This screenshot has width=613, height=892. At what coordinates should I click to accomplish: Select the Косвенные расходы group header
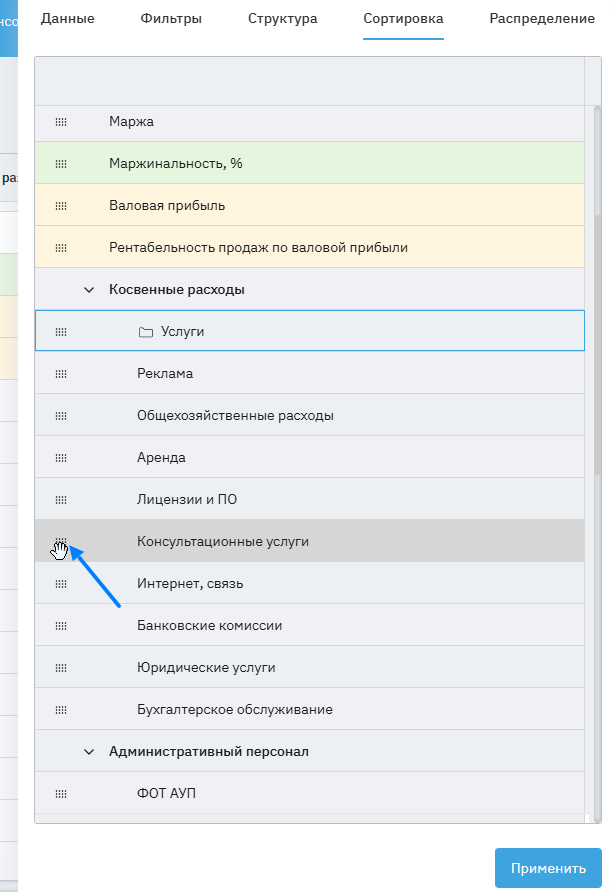coord(176,290)
